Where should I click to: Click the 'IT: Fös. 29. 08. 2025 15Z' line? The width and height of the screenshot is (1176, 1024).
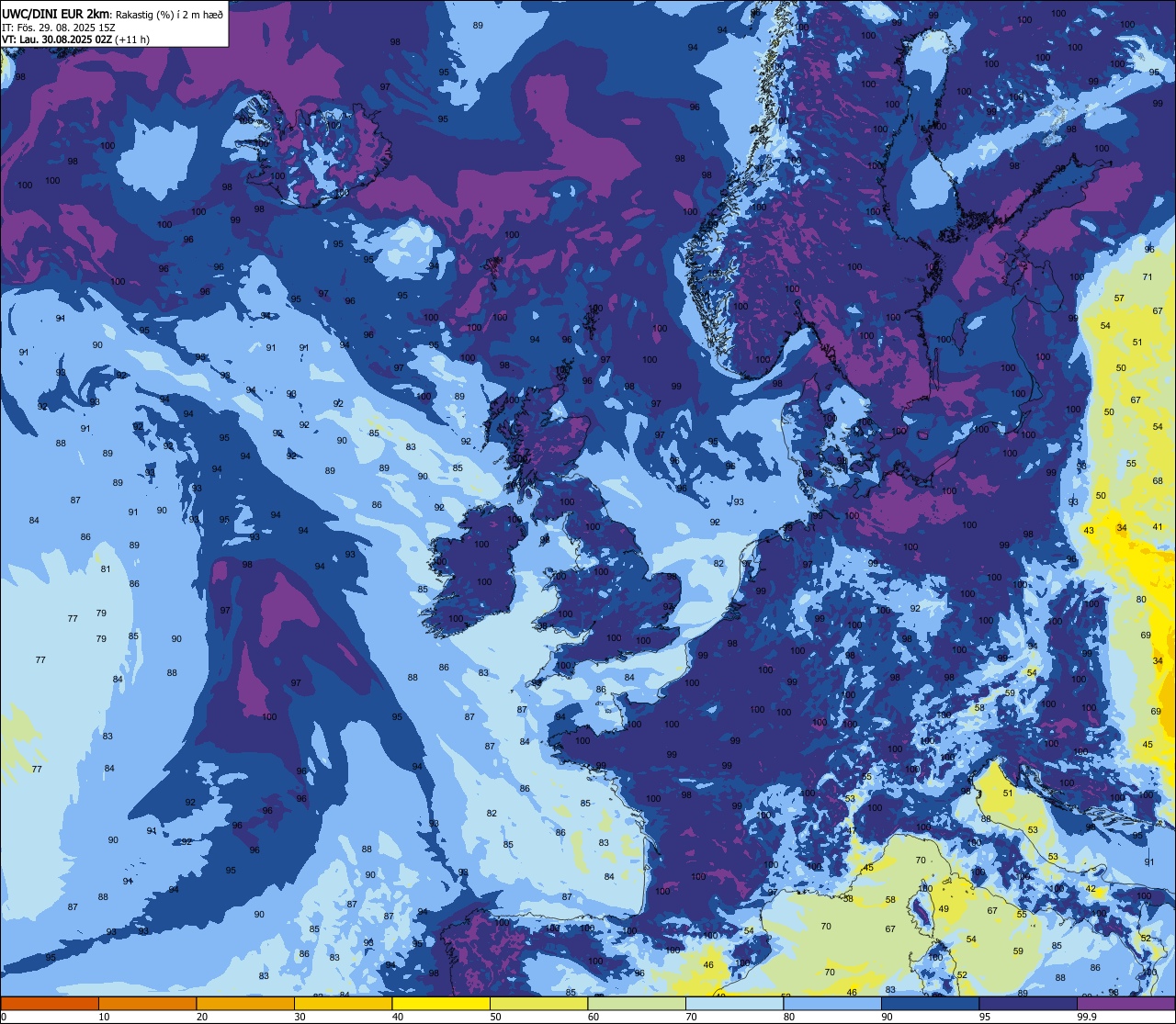point(58,27)
